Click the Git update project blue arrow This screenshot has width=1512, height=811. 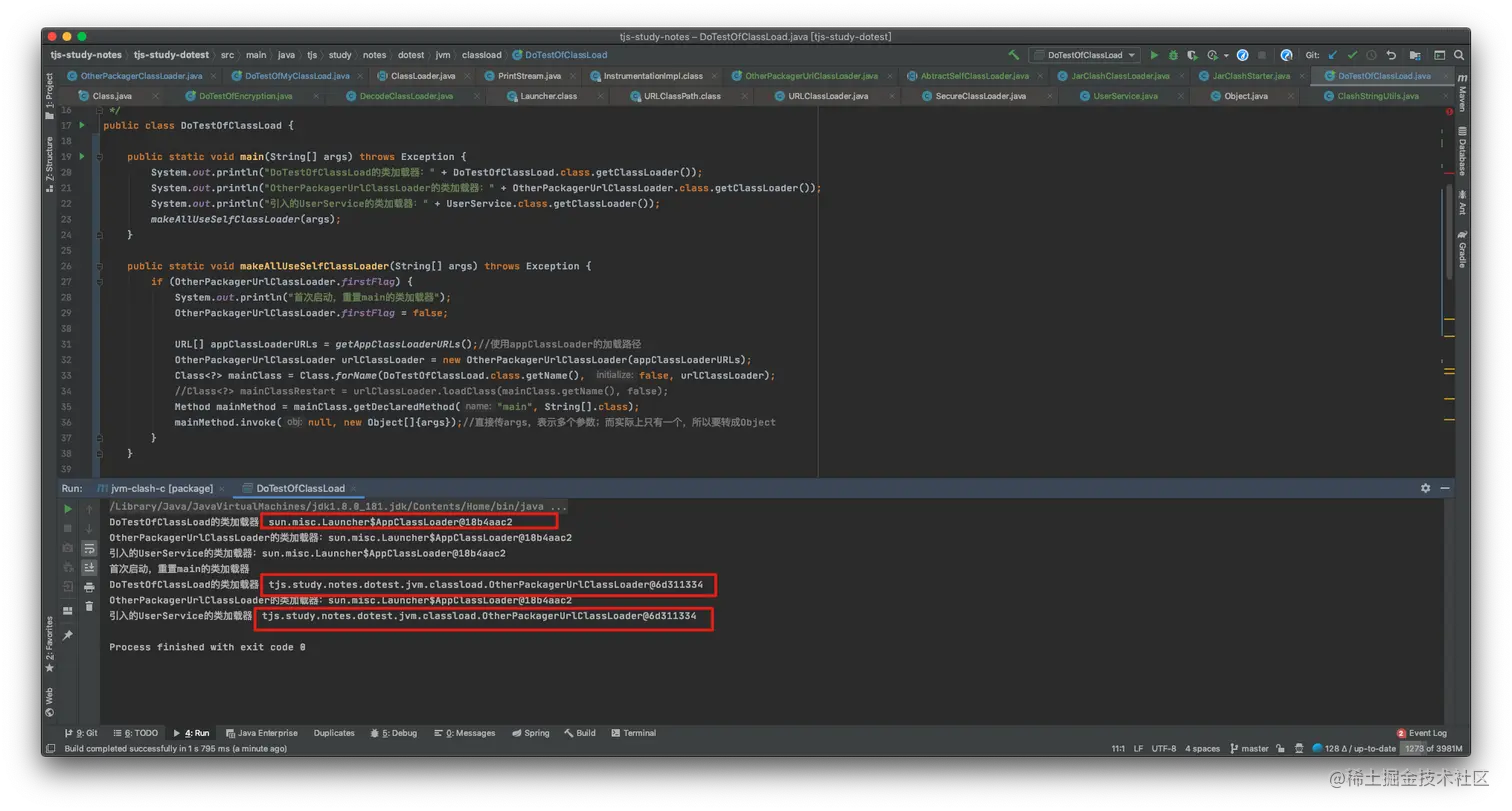pos(1332,55)
